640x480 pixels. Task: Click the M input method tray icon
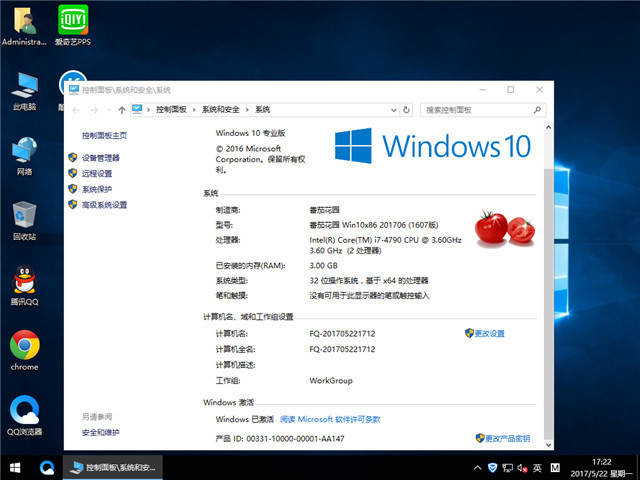555,468
